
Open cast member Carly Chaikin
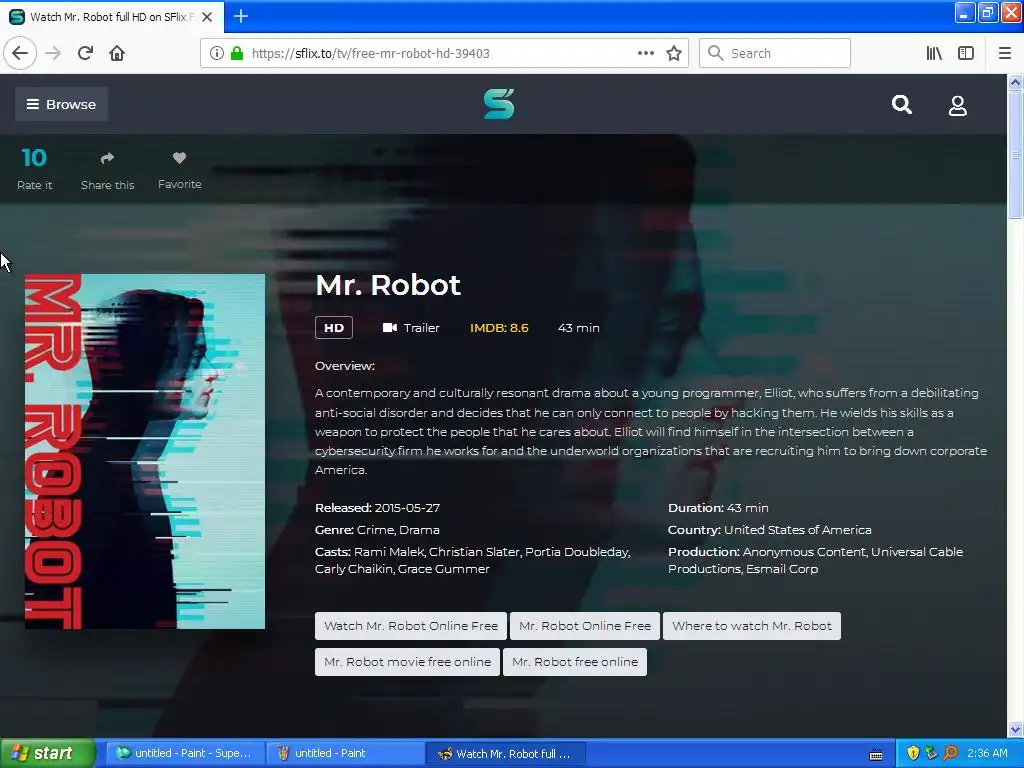[354, 569]
